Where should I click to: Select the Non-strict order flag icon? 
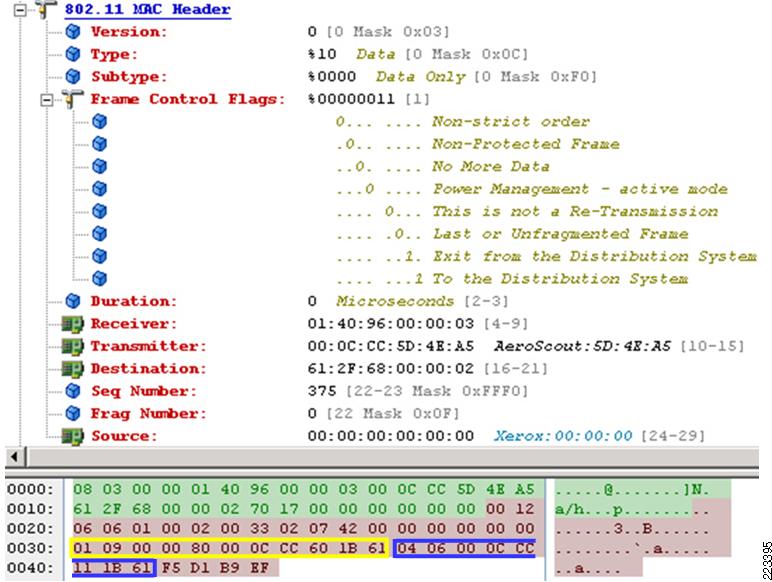(99, 122)
